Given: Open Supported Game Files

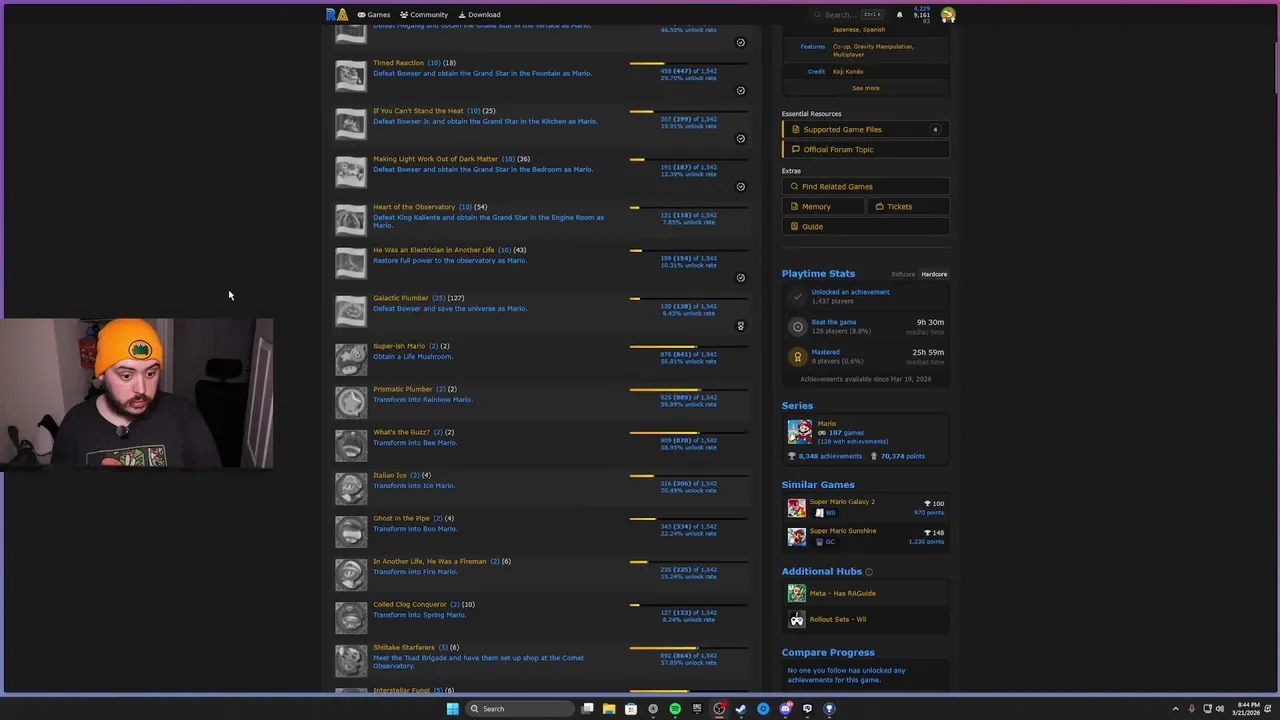Looking at the screenshot, I should pos(866,129).
